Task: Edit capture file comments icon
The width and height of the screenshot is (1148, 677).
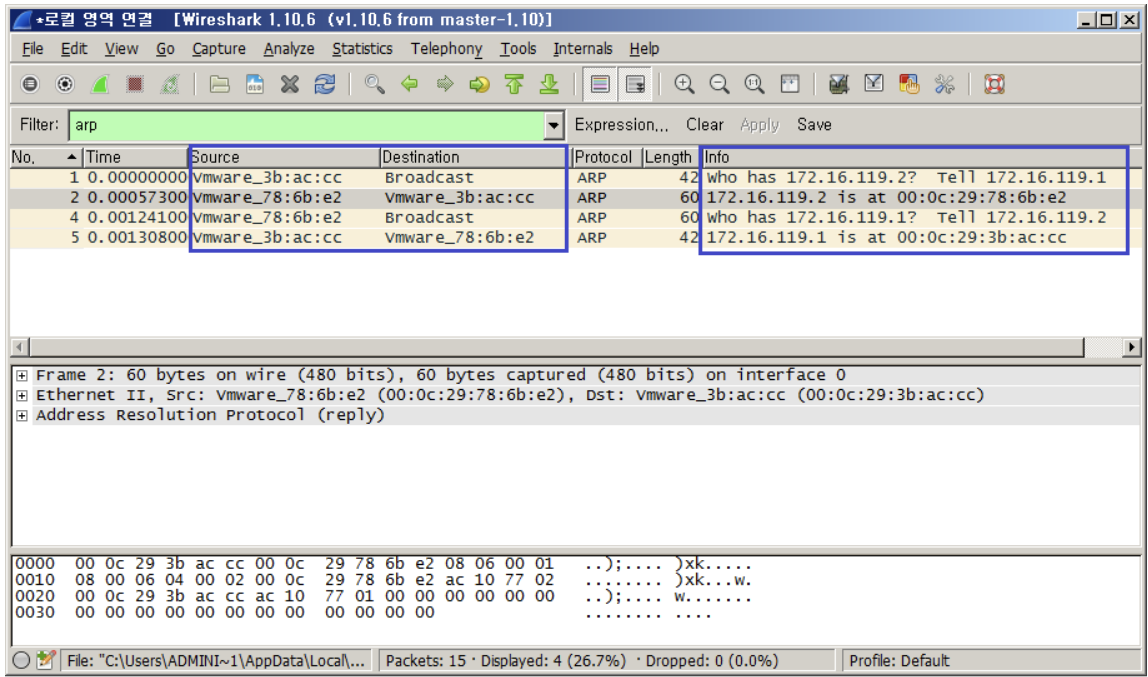Action: (46, 660)
